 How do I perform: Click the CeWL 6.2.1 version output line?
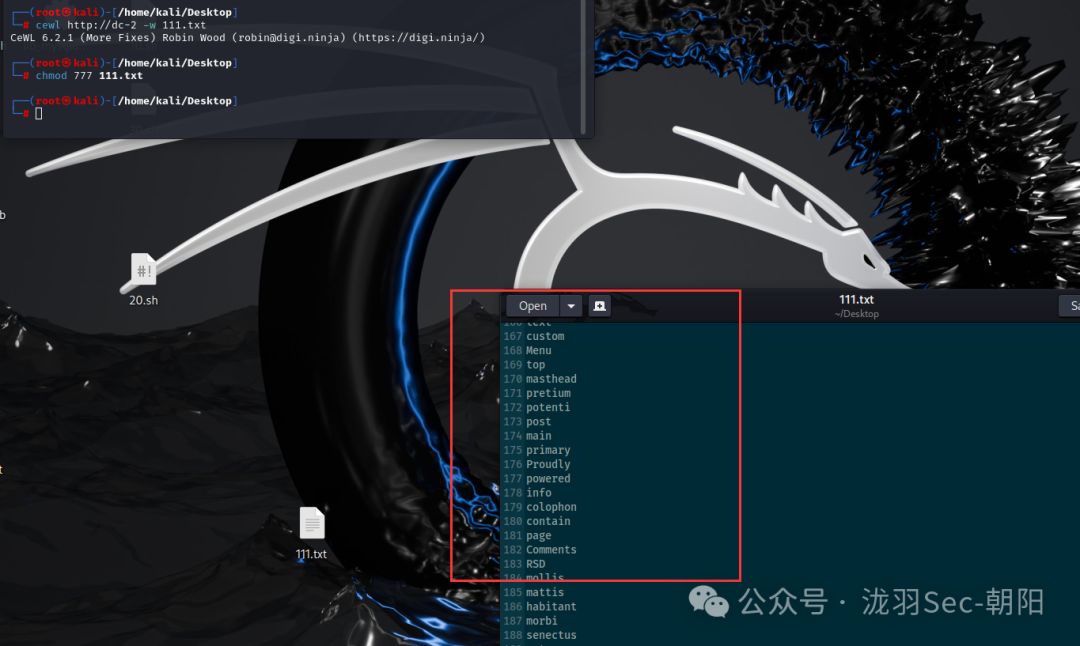click(247, 37)
